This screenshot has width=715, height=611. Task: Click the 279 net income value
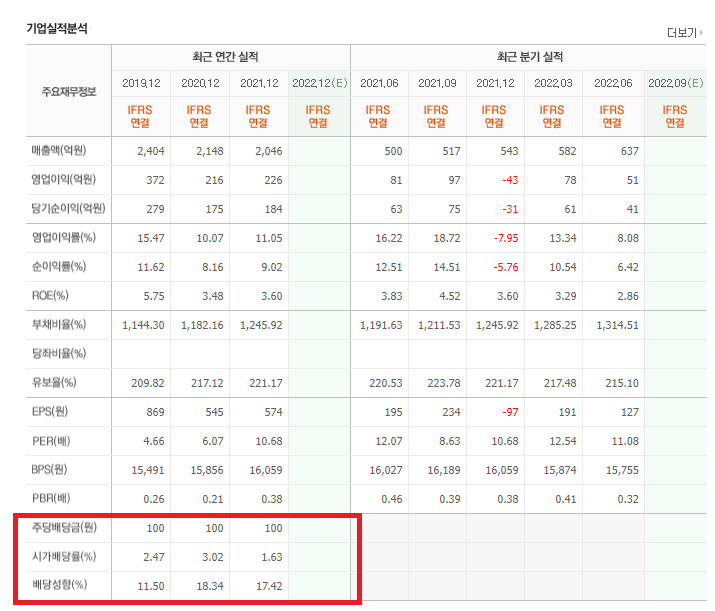click(x=155, y=209)
